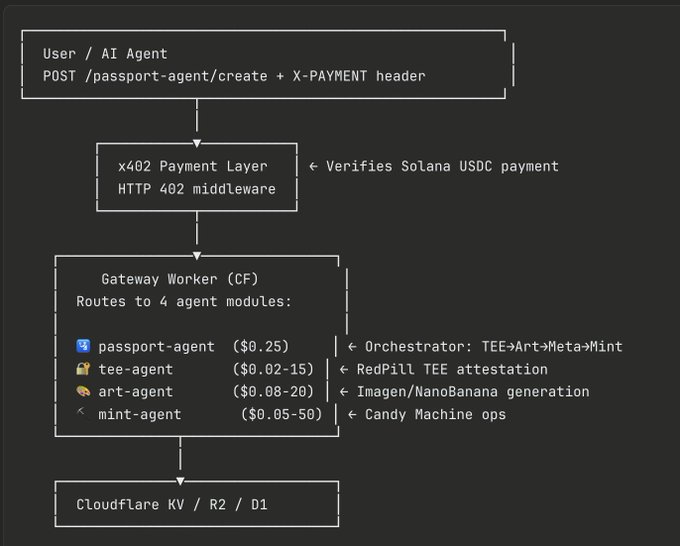The height and width of the screenshot is (546, 680).
Task: Click the left arrow before RedPill TEE attestation
Action: point(345,370)
